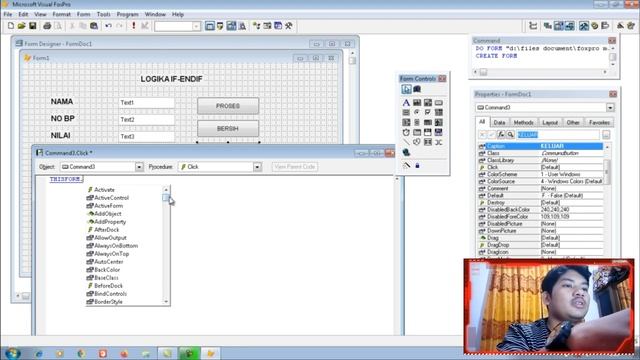
Task: Select the Command Button control in Form Controls
Action: [x=438, y=102]
